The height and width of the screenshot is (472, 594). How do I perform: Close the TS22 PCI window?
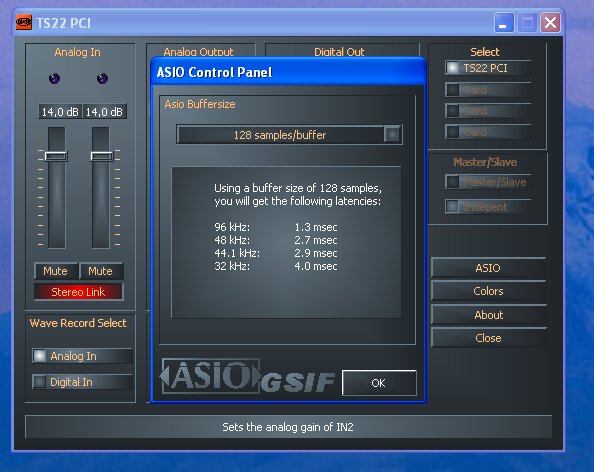point(550,23)
